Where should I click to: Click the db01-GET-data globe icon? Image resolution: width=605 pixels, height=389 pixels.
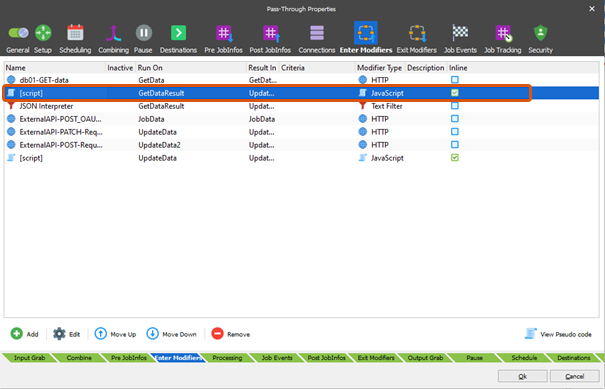(x=11, y=80)
